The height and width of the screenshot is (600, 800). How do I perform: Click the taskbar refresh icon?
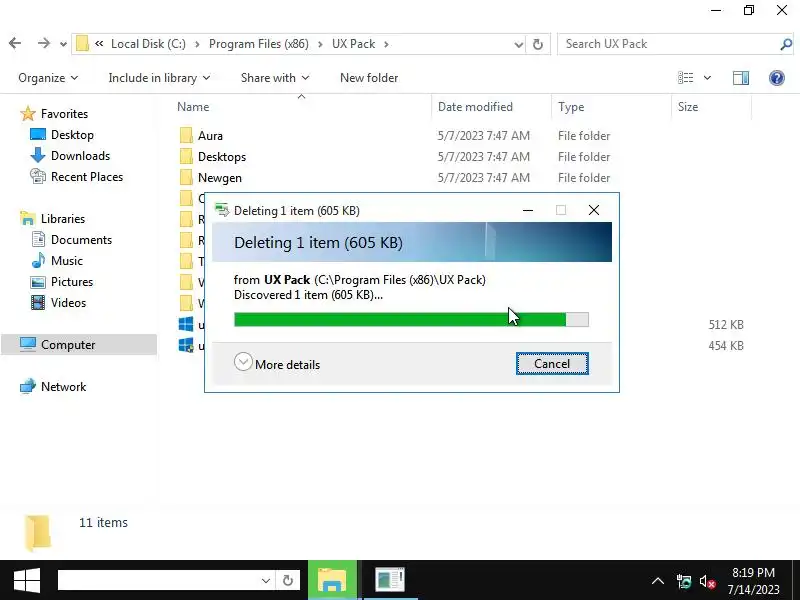[x=288, y=581]
